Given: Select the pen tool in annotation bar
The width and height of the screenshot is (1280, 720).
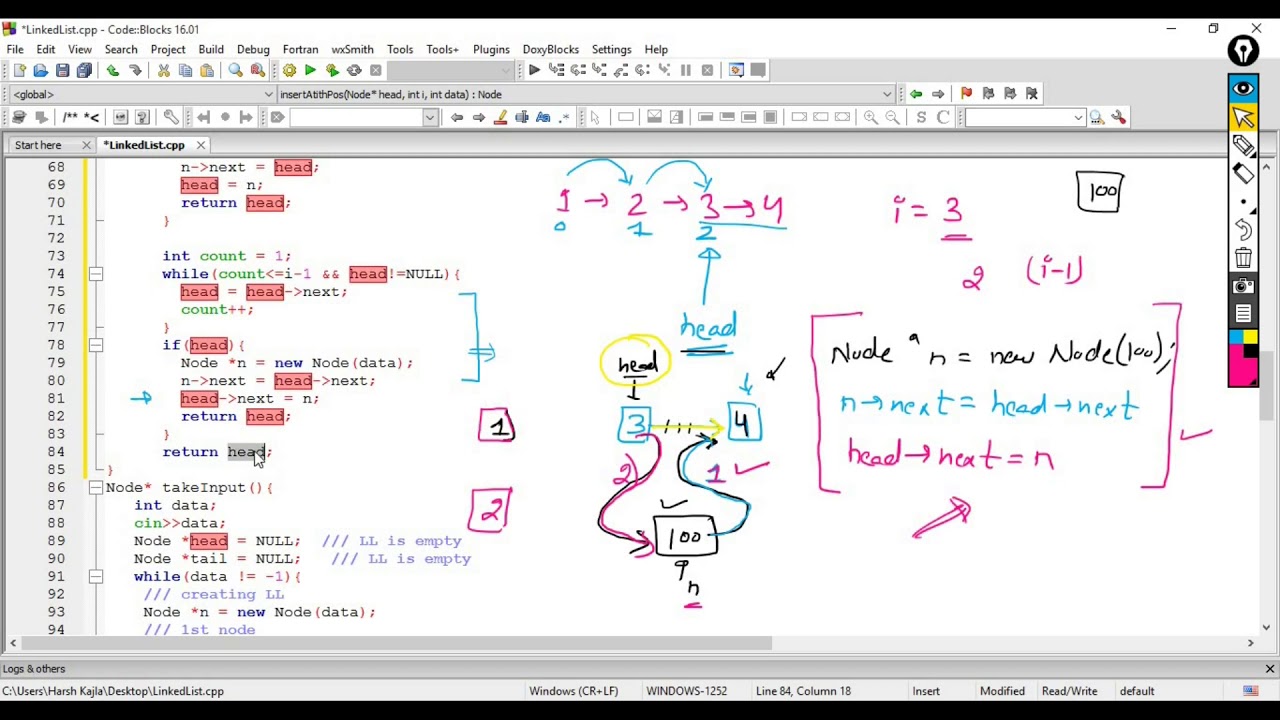Looking at the screenshot, I should tap(1243, 146).
